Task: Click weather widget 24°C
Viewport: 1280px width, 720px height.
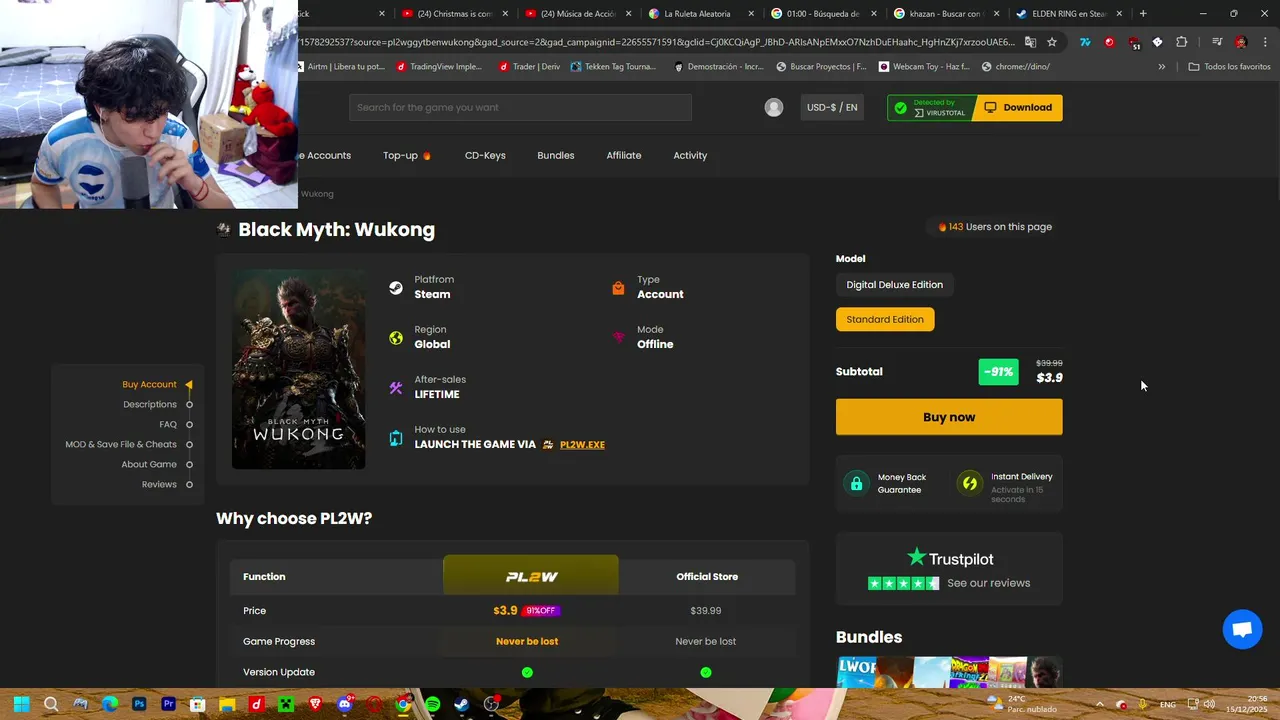Action: pyautogui.click(x=1019, y=704)
